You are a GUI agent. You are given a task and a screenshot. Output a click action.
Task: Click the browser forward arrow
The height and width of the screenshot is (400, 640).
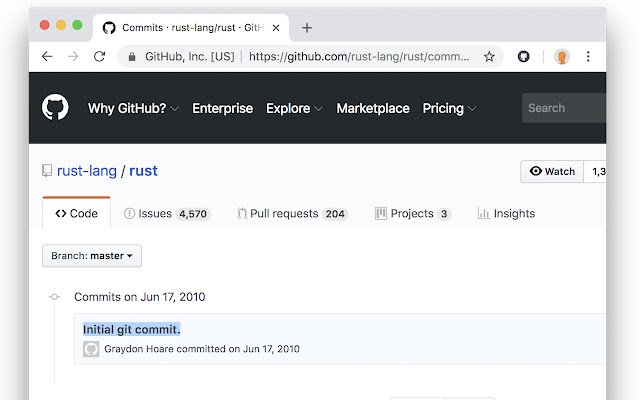[x=73, y=56]
